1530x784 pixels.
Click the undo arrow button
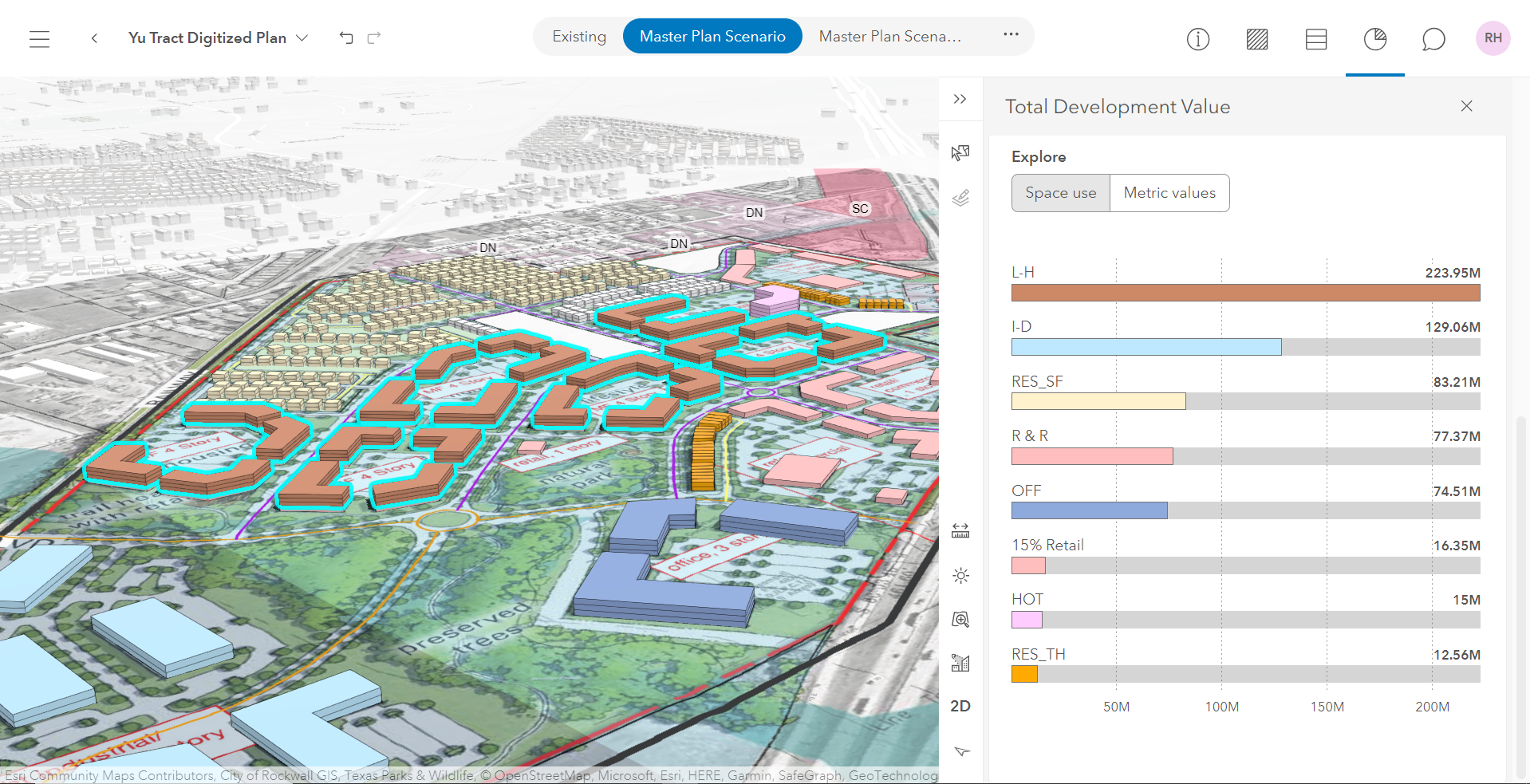345,37
